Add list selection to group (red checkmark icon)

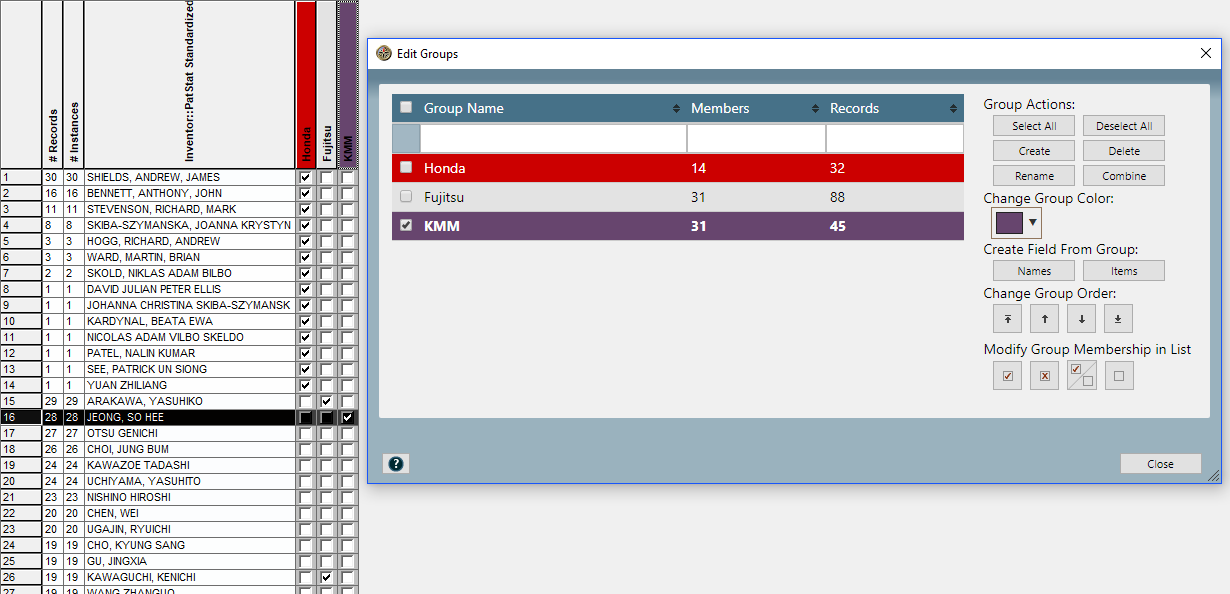(1007, 376)
